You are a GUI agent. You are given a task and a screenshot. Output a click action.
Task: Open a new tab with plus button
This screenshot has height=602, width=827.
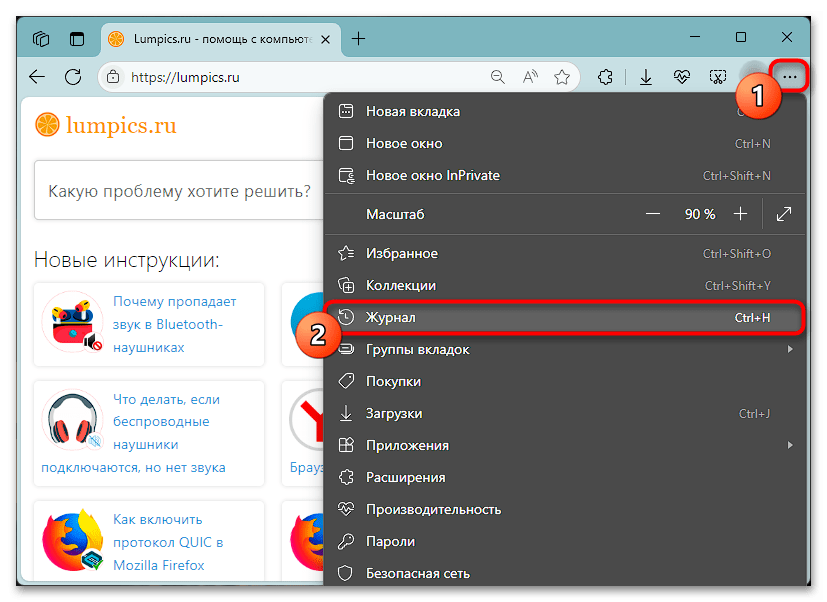click(358, 38)
